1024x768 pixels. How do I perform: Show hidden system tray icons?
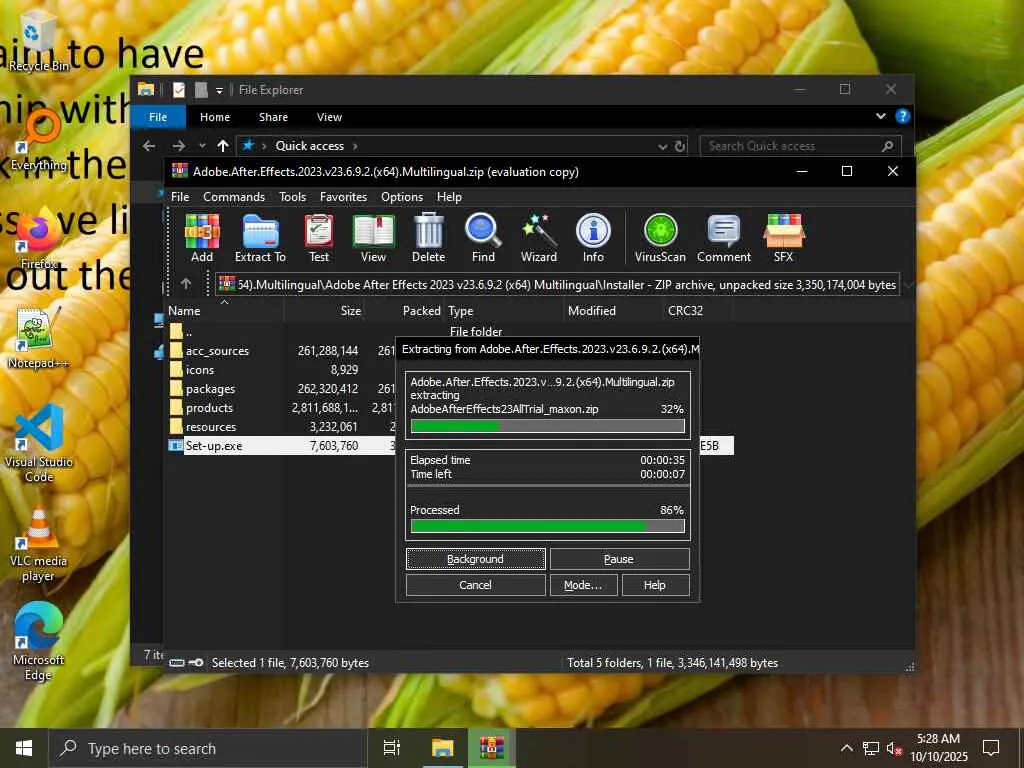pyautogui.click(x=846, y=748)
